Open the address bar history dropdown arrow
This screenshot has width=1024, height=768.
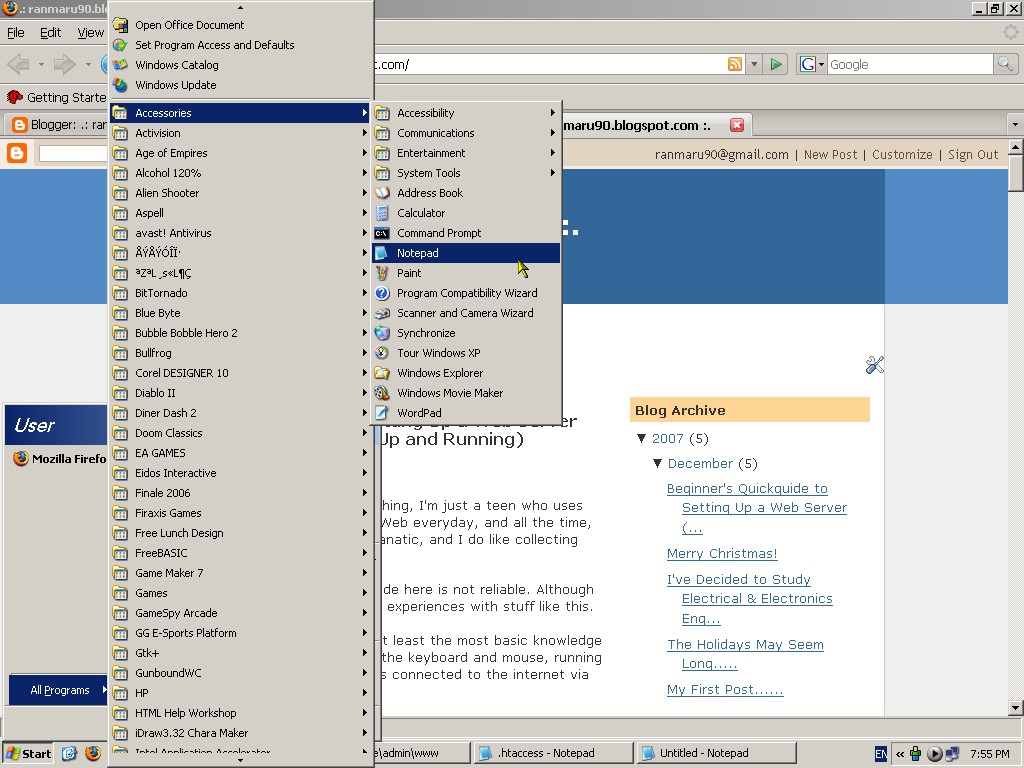pyautogui.click(x=754, y=64)
